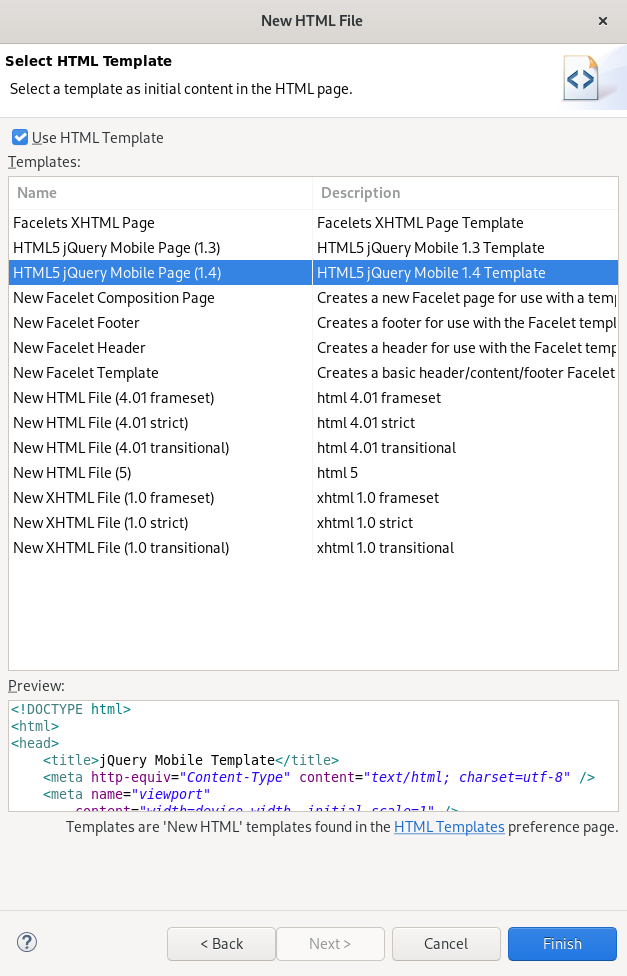Click the Back button
The width and height of the screenshot is (627, 976).
point(221,944)
